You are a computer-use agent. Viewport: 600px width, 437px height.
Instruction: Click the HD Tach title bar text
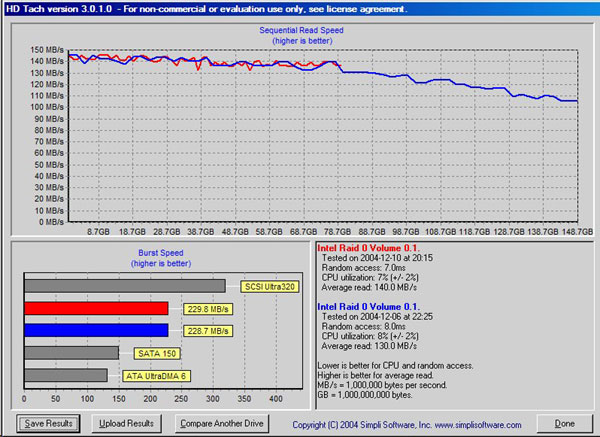pyautogui.click(x=206, y=9)
